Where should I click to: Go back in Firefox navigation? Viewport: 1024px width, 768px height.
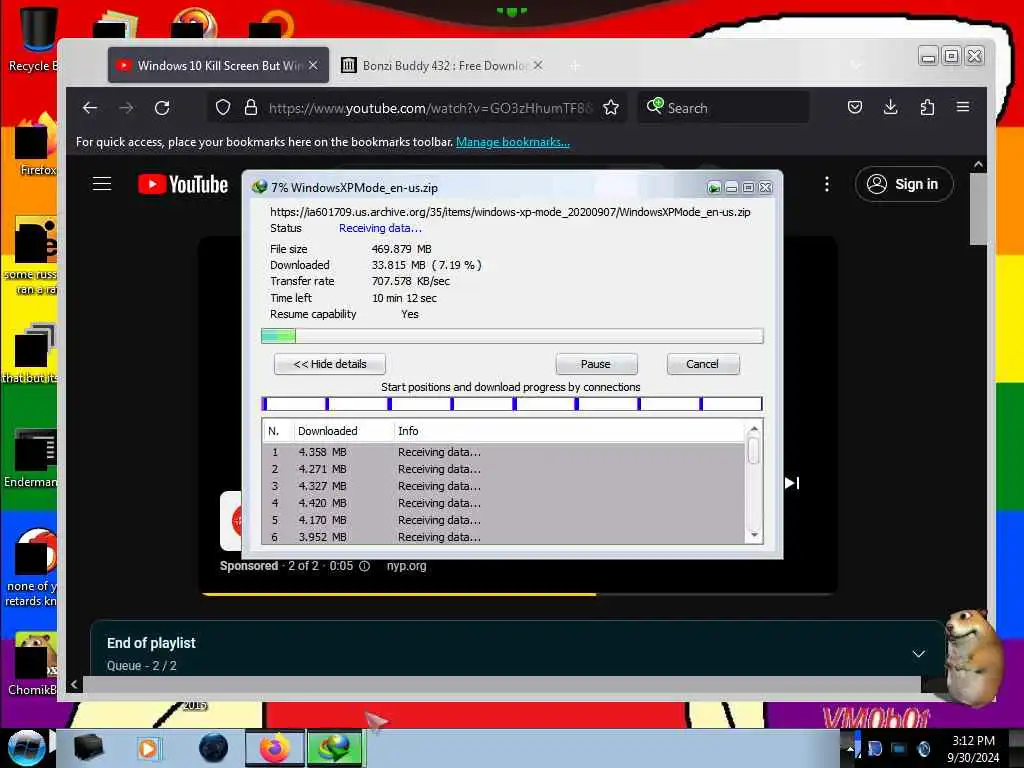(90, 108)
